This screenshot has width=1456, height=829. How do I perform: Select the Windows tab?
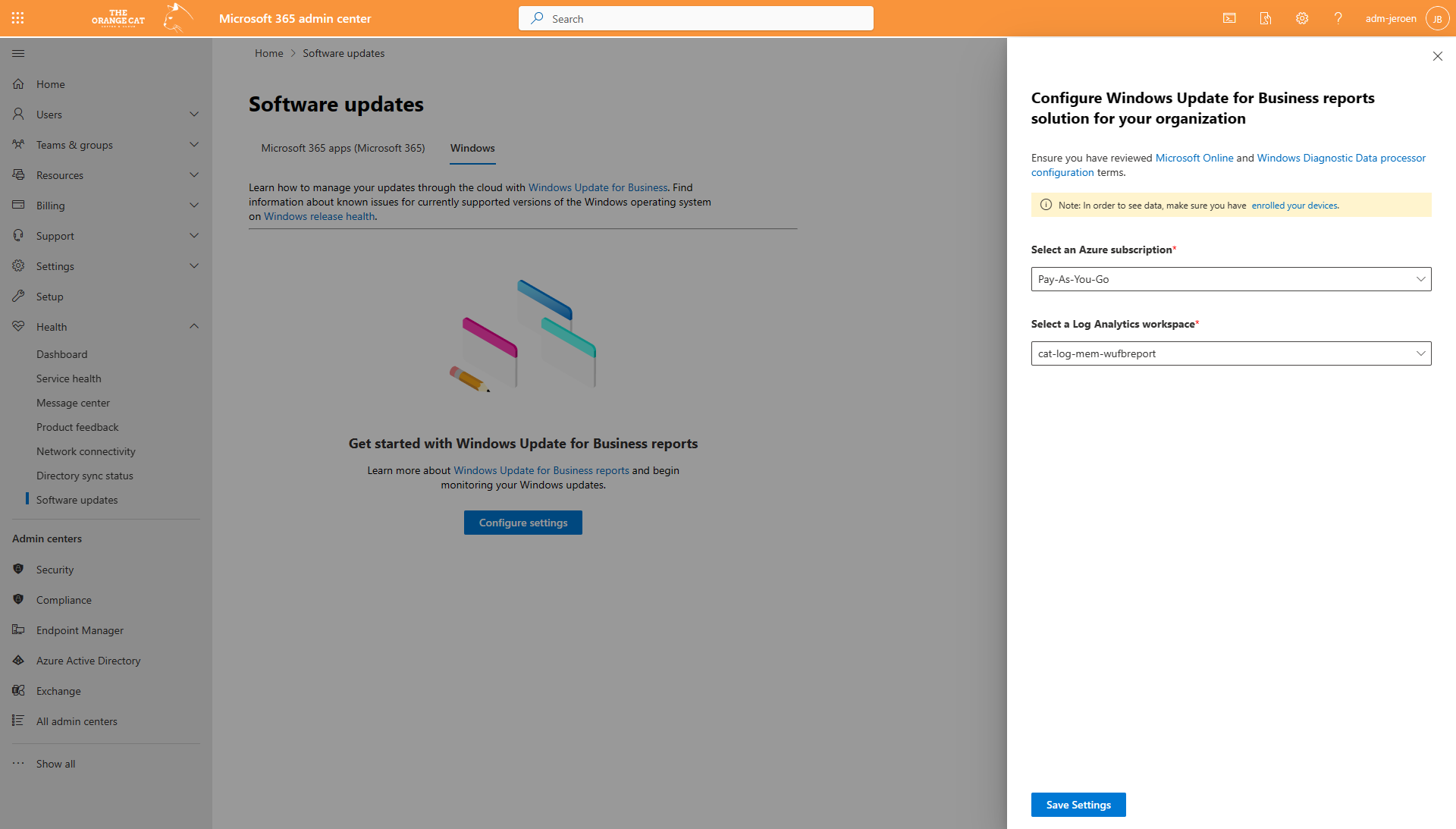click(x=472, y=149)
